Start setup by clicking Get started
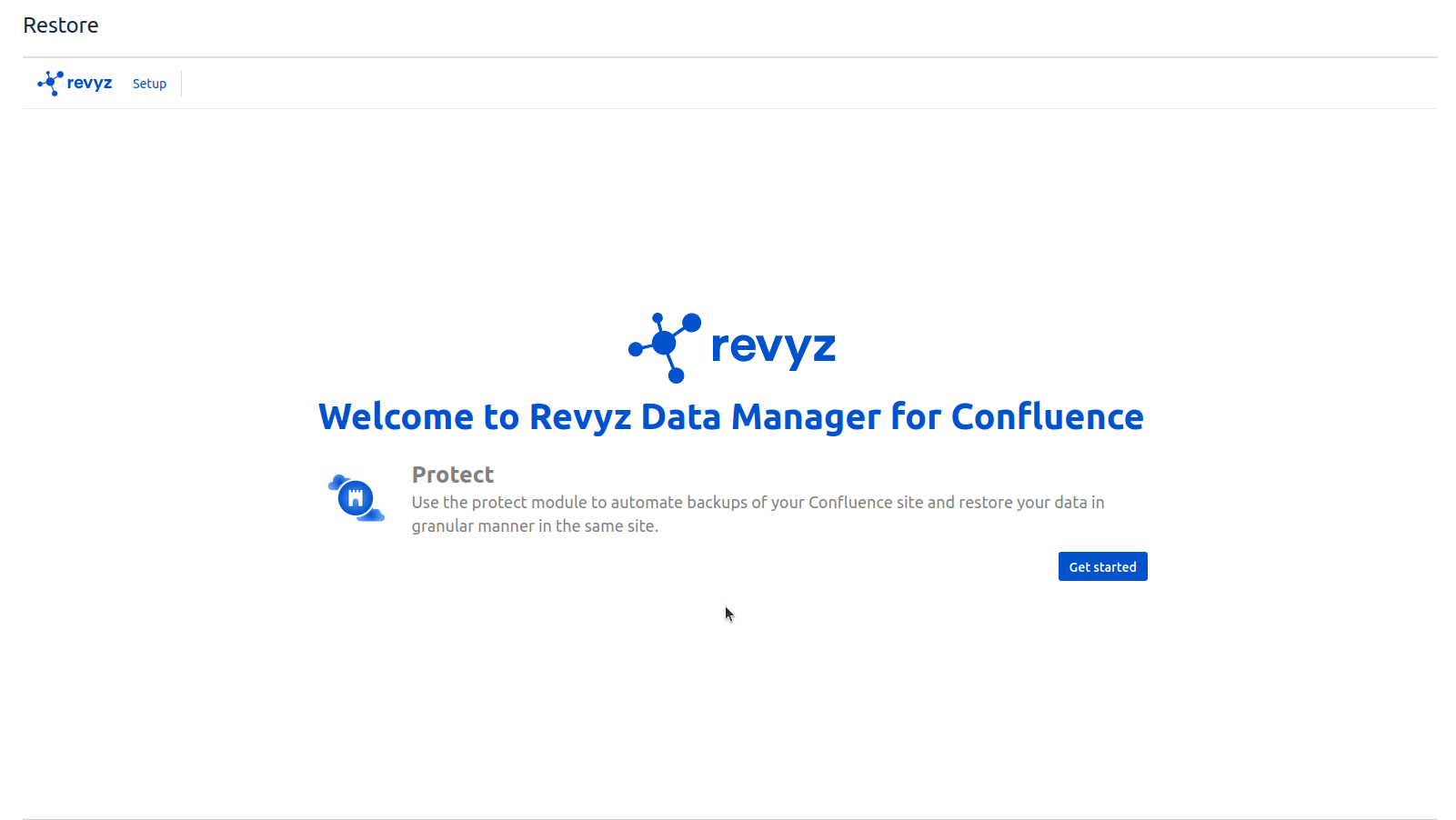 tap(1102, 565)
